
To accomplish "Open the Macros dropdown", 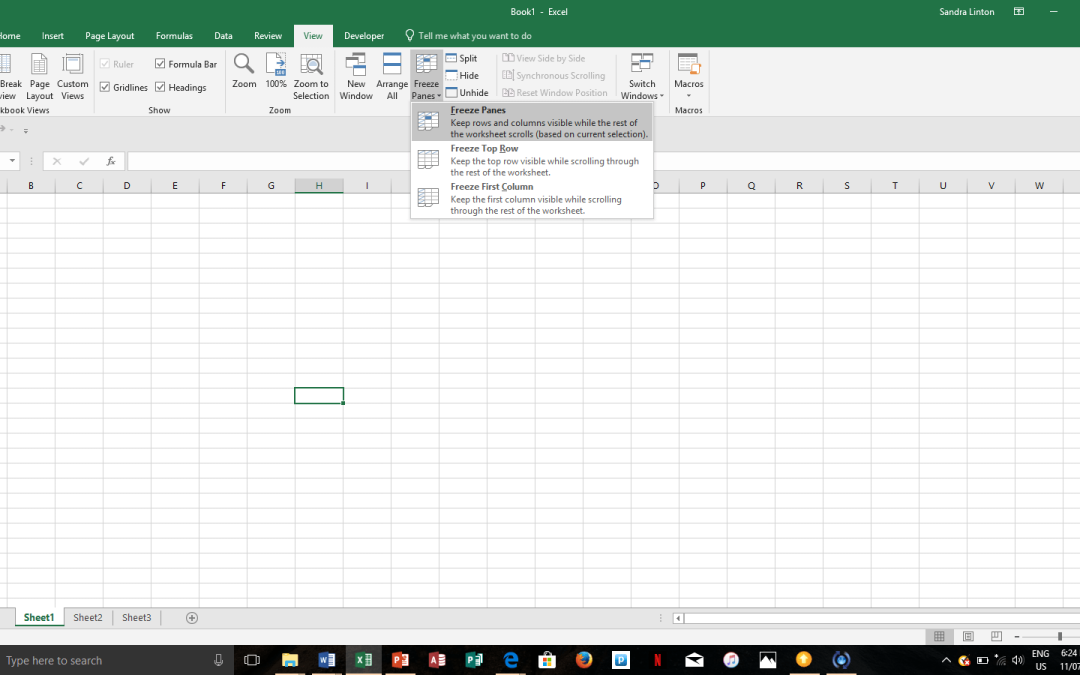I will (689, 76).
